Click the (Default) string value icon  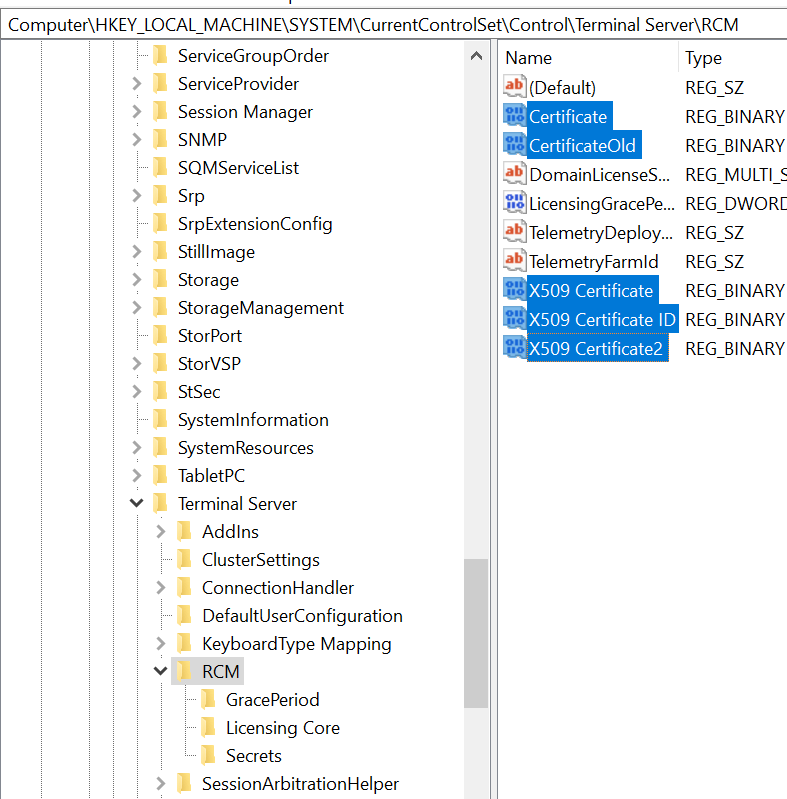514,87
